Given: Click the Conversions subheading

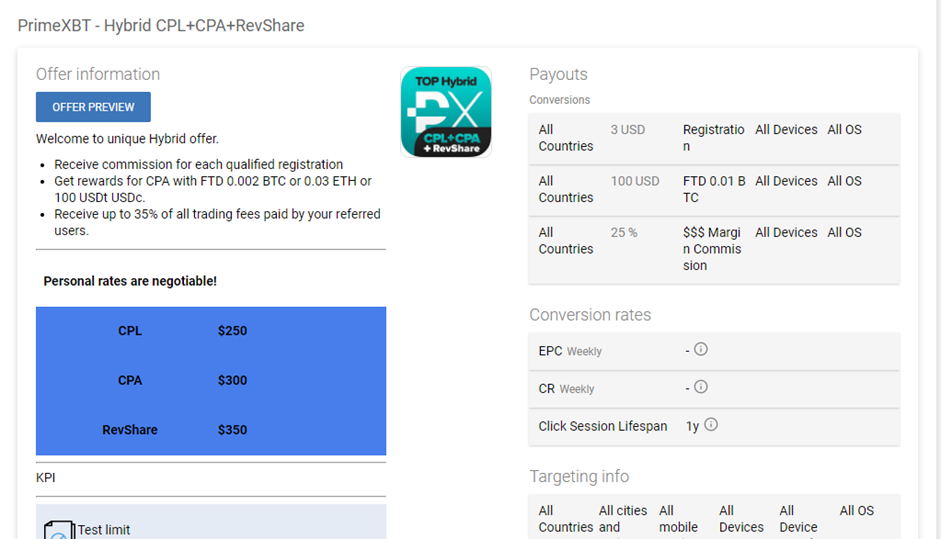Looking at the screenshot, I should [x=559, y=100].
